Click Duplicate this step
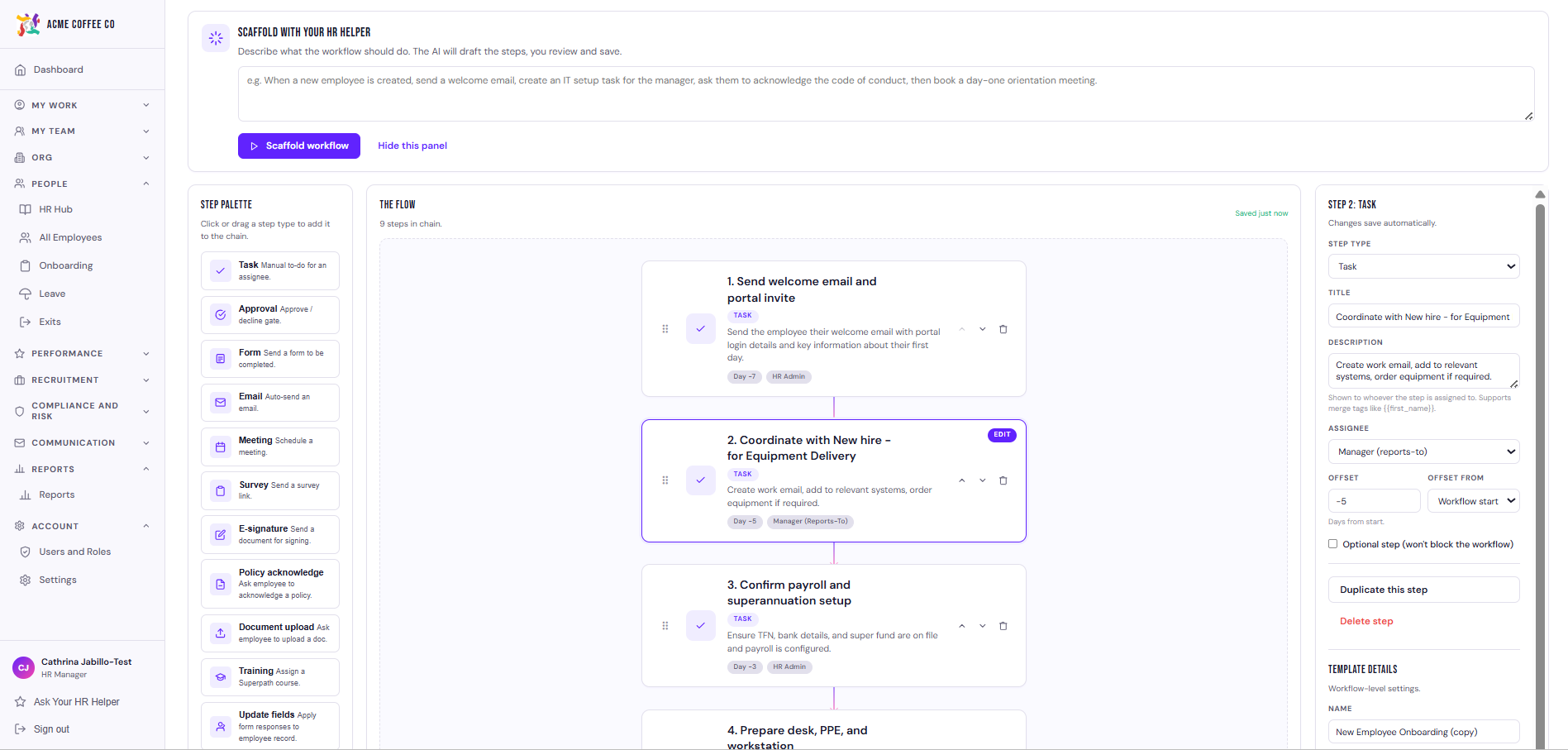This screenshot has width=1568, height=750. tap(1423, 590)
